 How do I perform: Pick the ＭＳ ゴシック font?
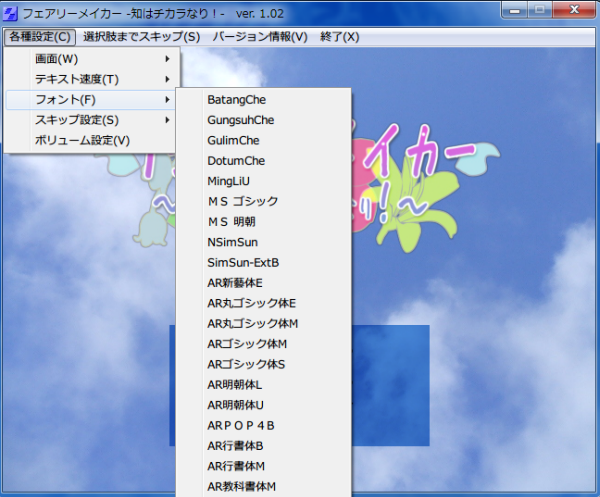(243, 201)
